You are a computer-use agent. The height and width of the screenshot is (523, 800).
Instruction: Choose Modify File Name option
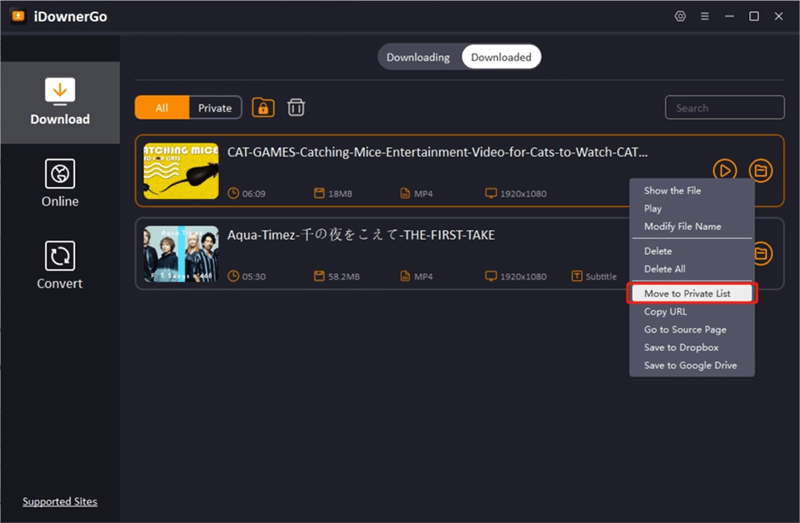pos(682,227)
